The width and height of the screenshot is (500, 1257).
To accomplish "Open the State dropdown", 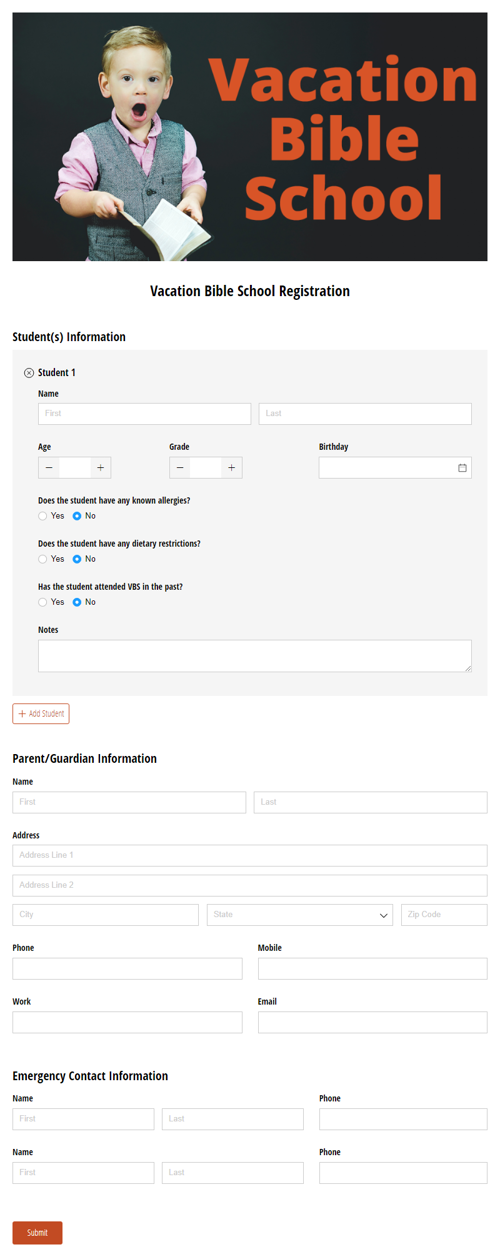I will [300, 915].
